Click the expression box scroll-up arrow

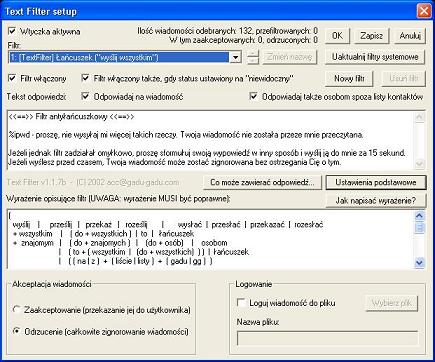pyautogui.click(x=419, y=216)
